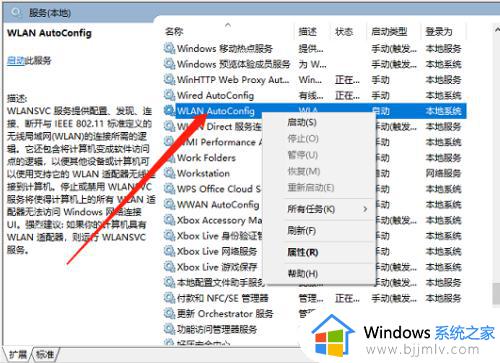Click gear icon beside Xbox Live 游戏保存
This screenshot has height=363, width=500.
pos(169,267)
